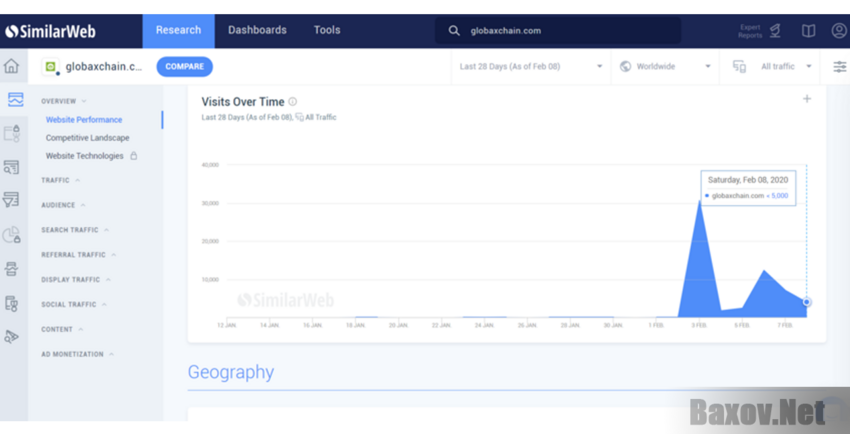Image resolution: width=850 pixels, height=434 pixels.
Task: Click the globaxchain.c... site name
Action: click(104, 67)
